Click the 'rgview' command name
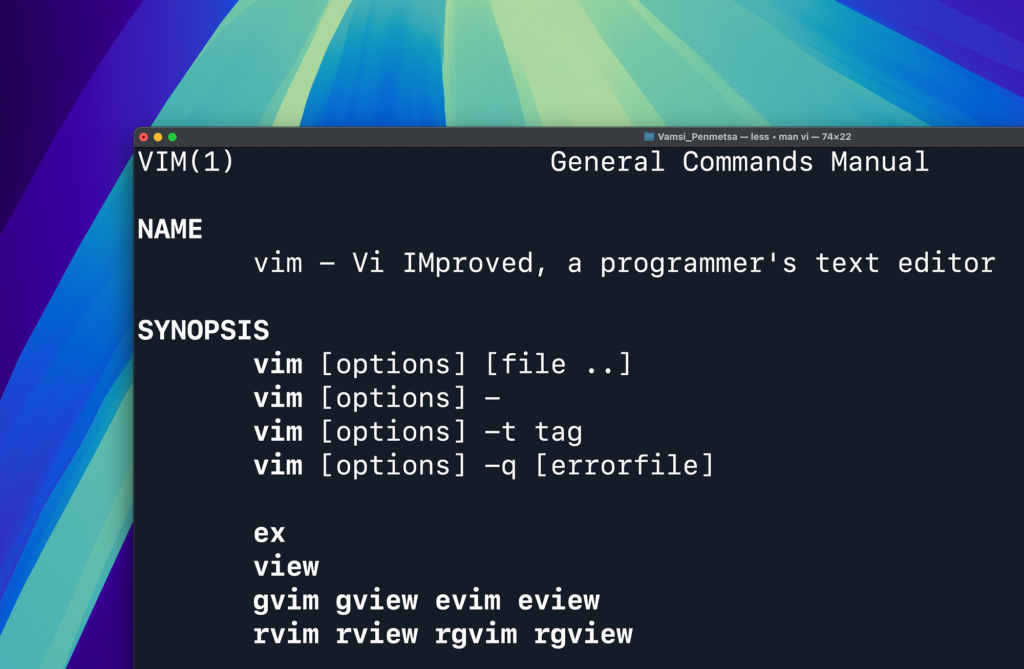 [x=583, y=635]
